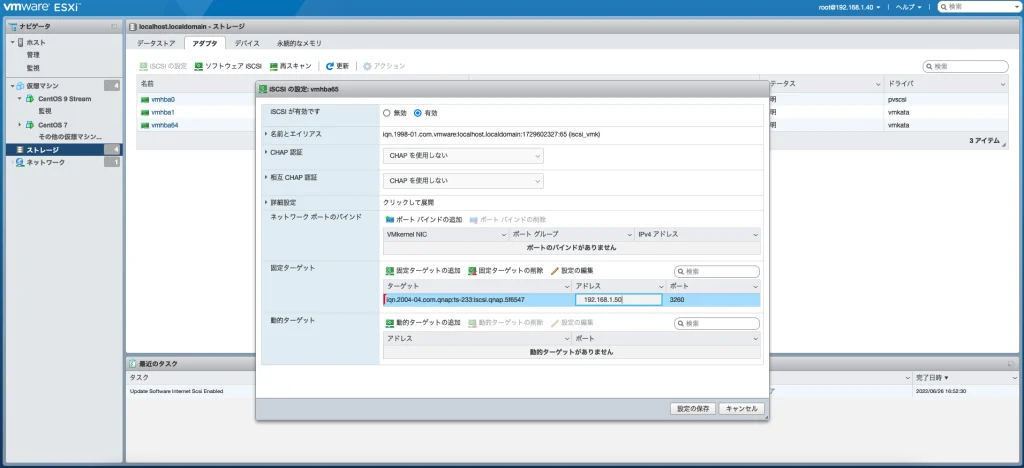Open the root@192.168.1.40 user menu
The height and width of the screenshot is (468, 1024).
click(x=850, y=7)
